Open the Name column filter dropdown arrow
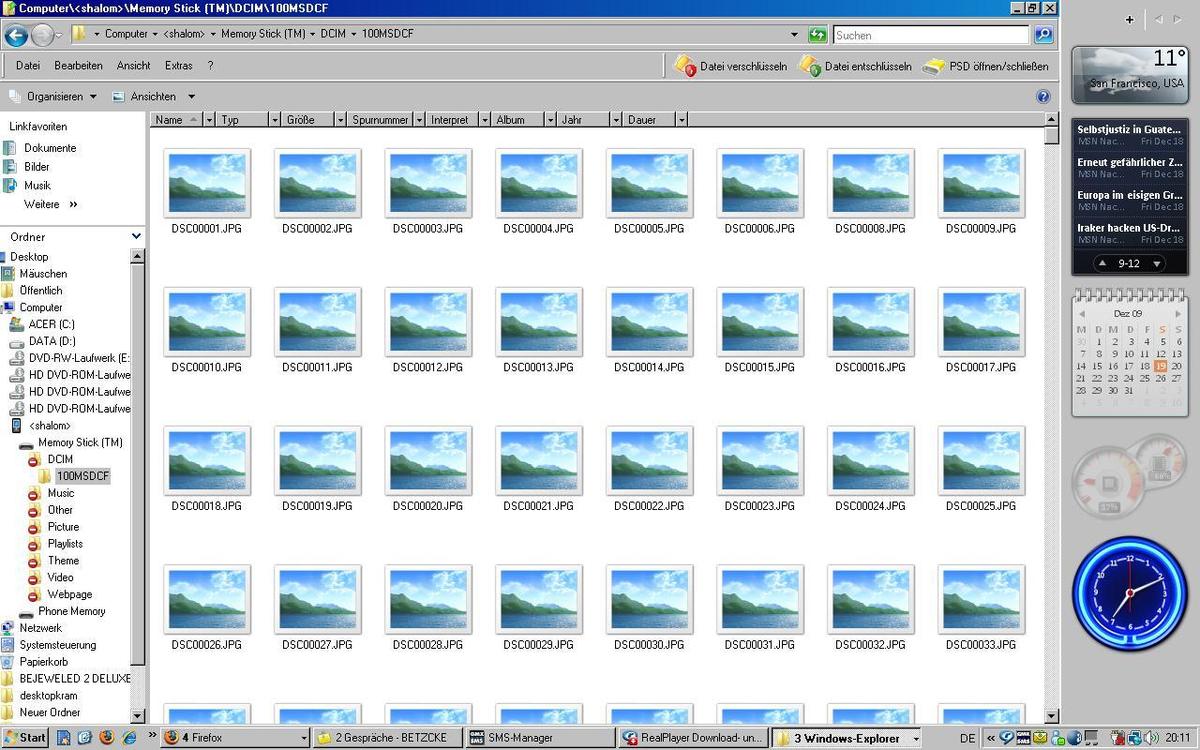 (209, 120)
